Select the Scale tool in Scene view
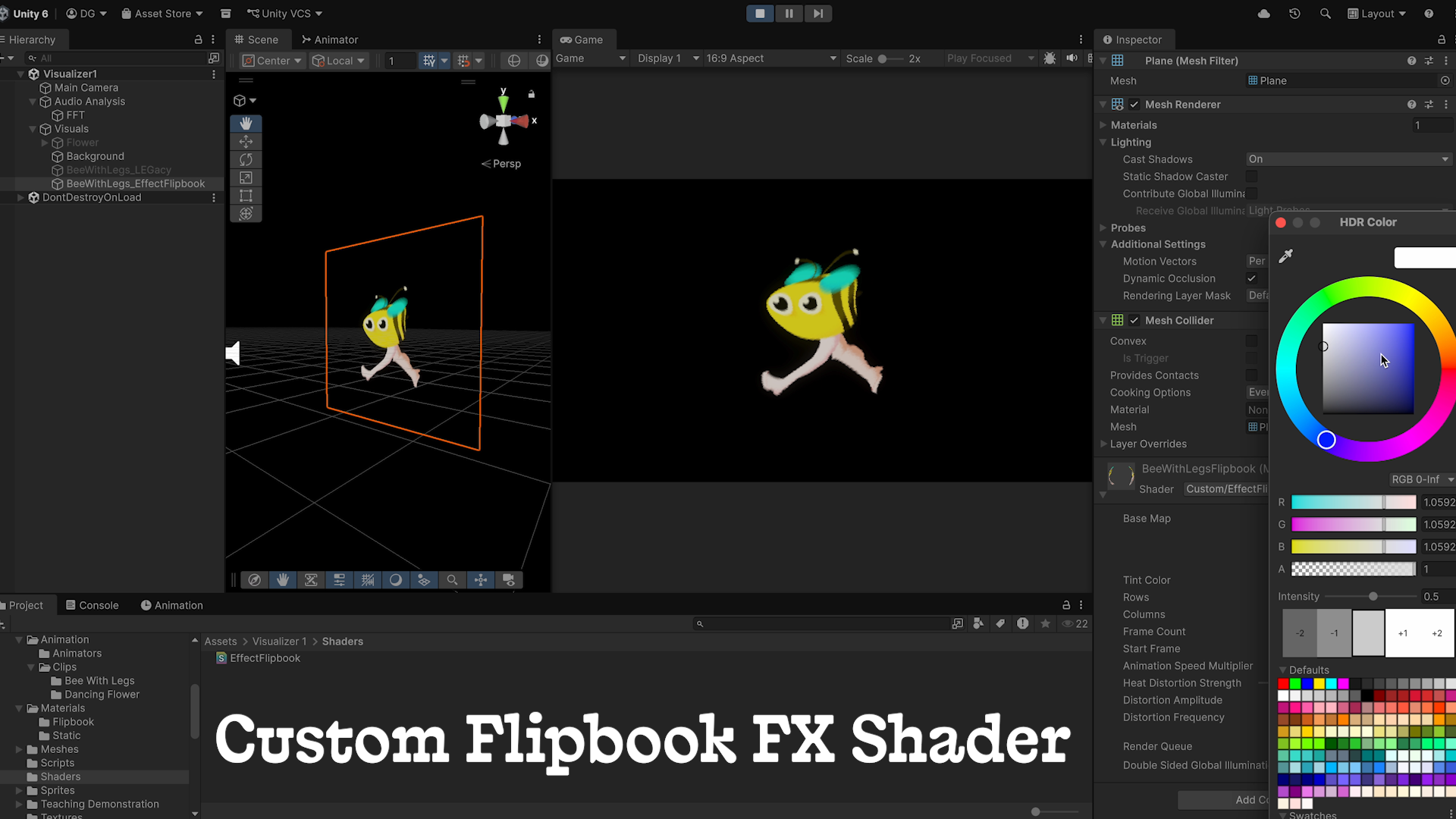This screenshot has width=1456, height=819. tap(246, 177)
